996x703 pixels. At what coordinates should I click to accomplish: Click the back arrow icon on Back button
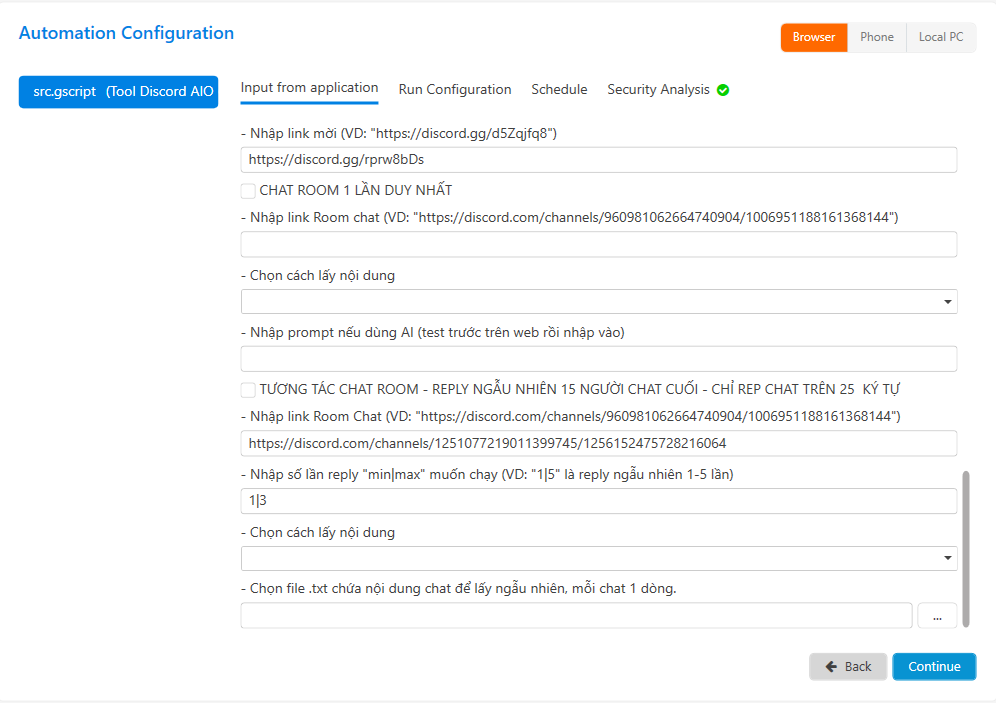831,667
